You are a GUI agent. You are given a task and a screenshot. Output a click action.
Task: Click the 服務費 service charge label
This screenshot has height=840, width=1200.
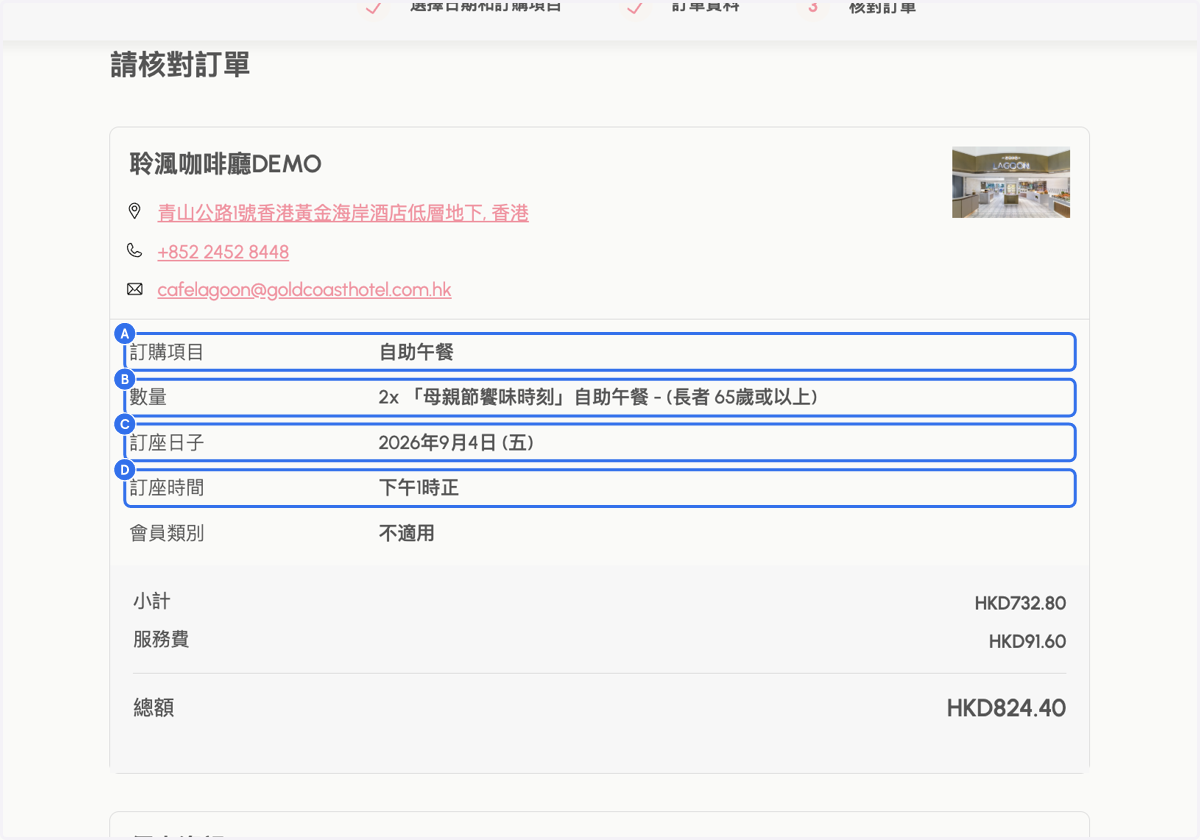click(x=161, y=639)
